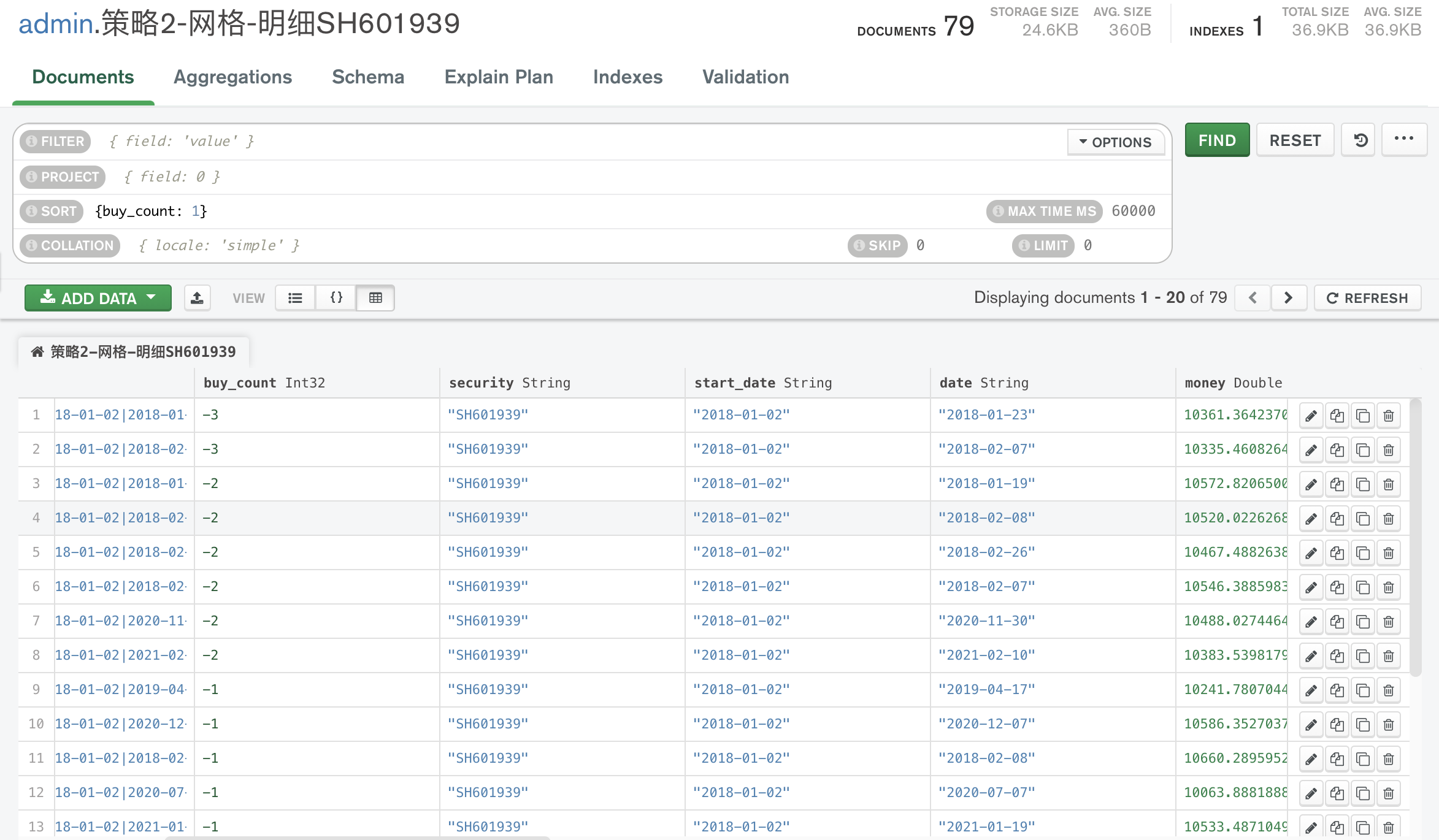
Task: Delete document in row 3
Action: pos(1389,484)
